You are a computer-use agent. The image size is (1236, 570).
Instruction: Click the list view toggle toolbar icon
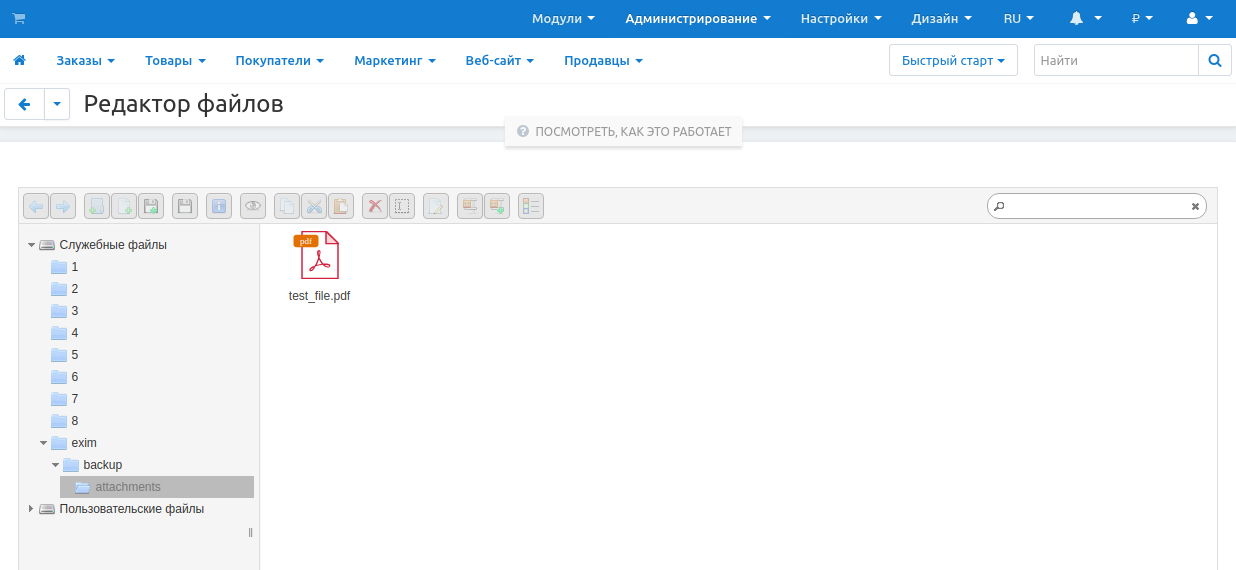click(531, 206)
